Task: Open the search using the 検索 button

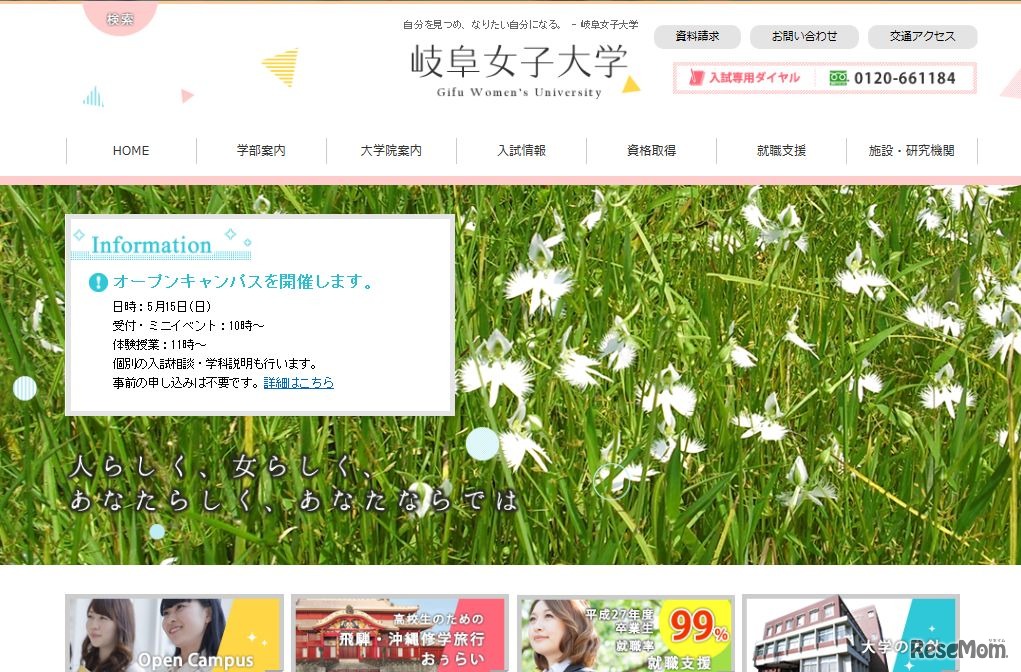Action: point(119,18)
